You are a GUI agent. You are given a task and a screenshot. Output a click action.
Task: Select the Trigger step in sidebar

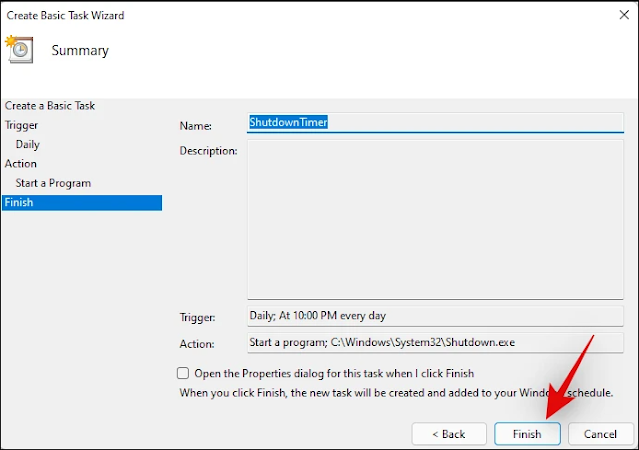(21, 125)
